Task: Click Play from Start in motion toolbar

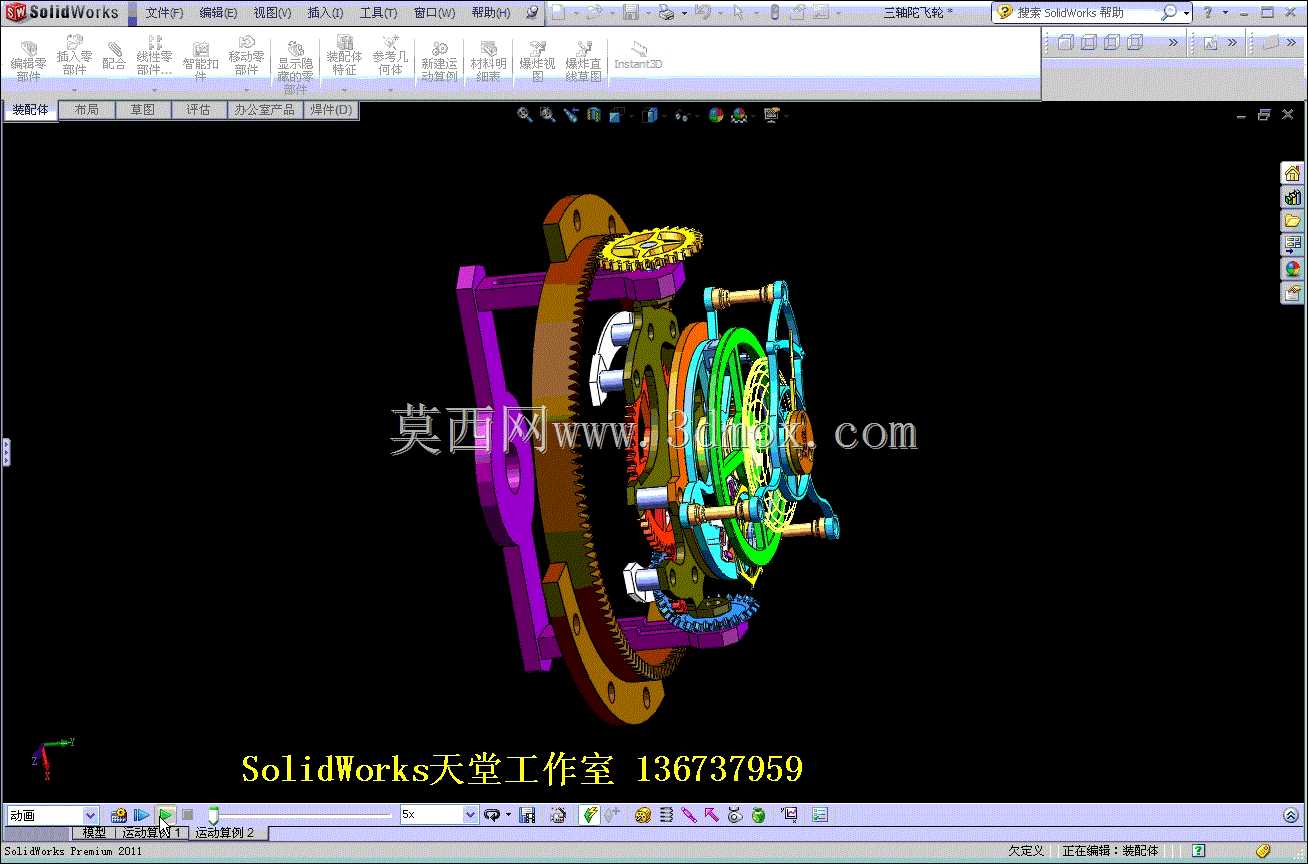Action: pos(142,815)
